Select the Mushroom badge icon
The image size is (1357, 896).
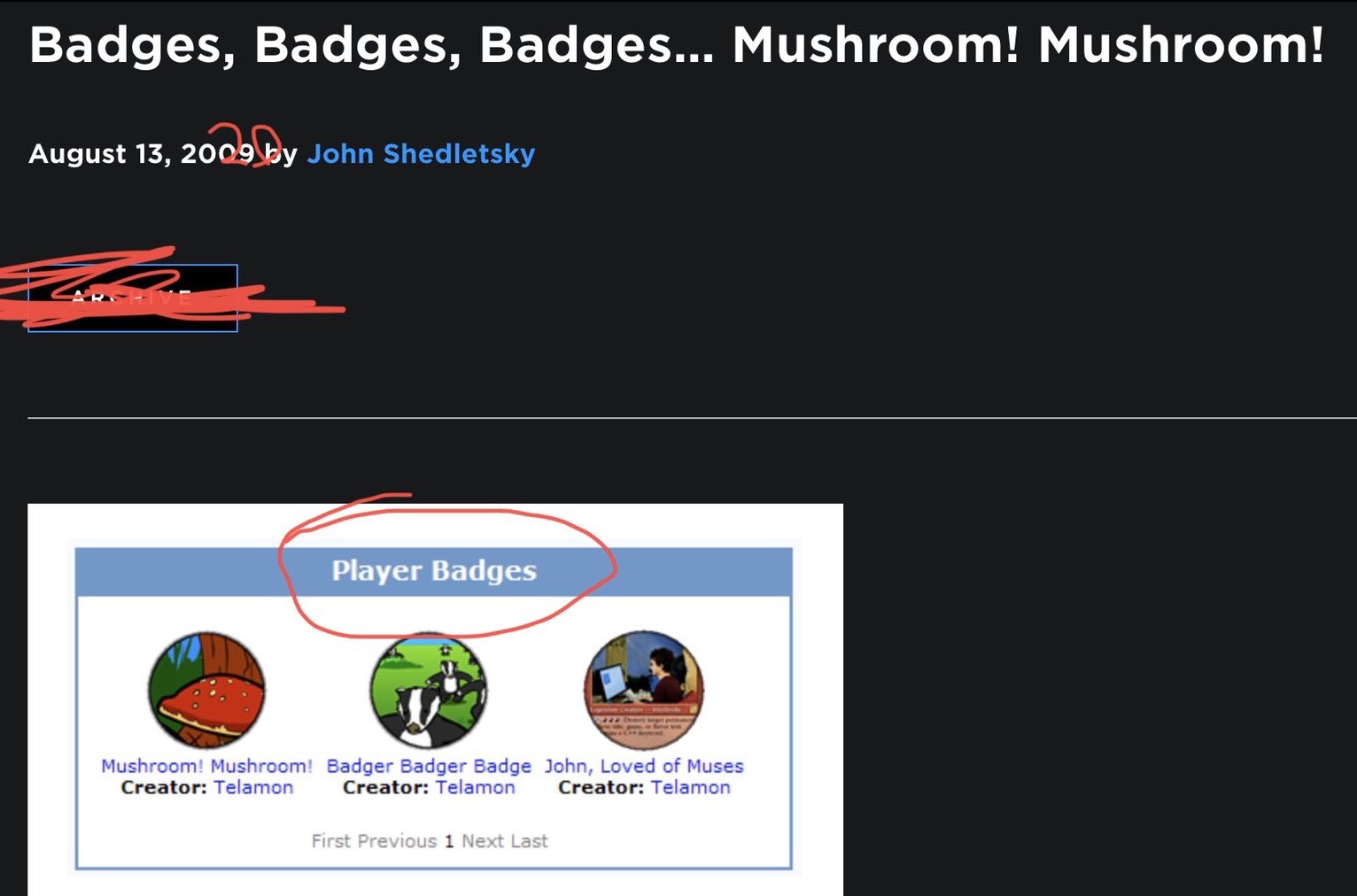coord(205,691)
